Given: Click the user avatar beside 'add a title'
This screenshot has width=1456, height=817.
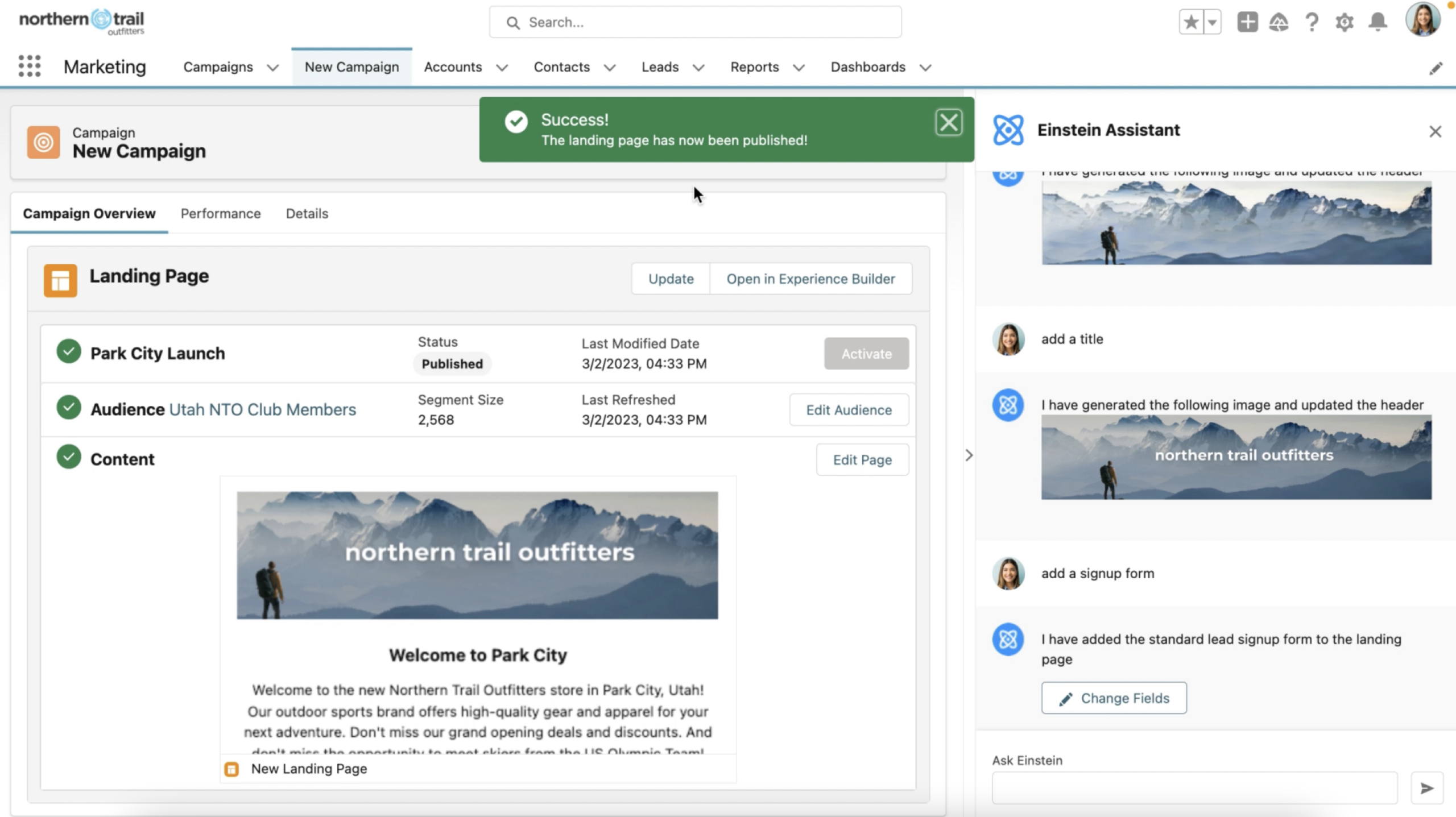Looking at the screenshot, I should (1008, 339).
